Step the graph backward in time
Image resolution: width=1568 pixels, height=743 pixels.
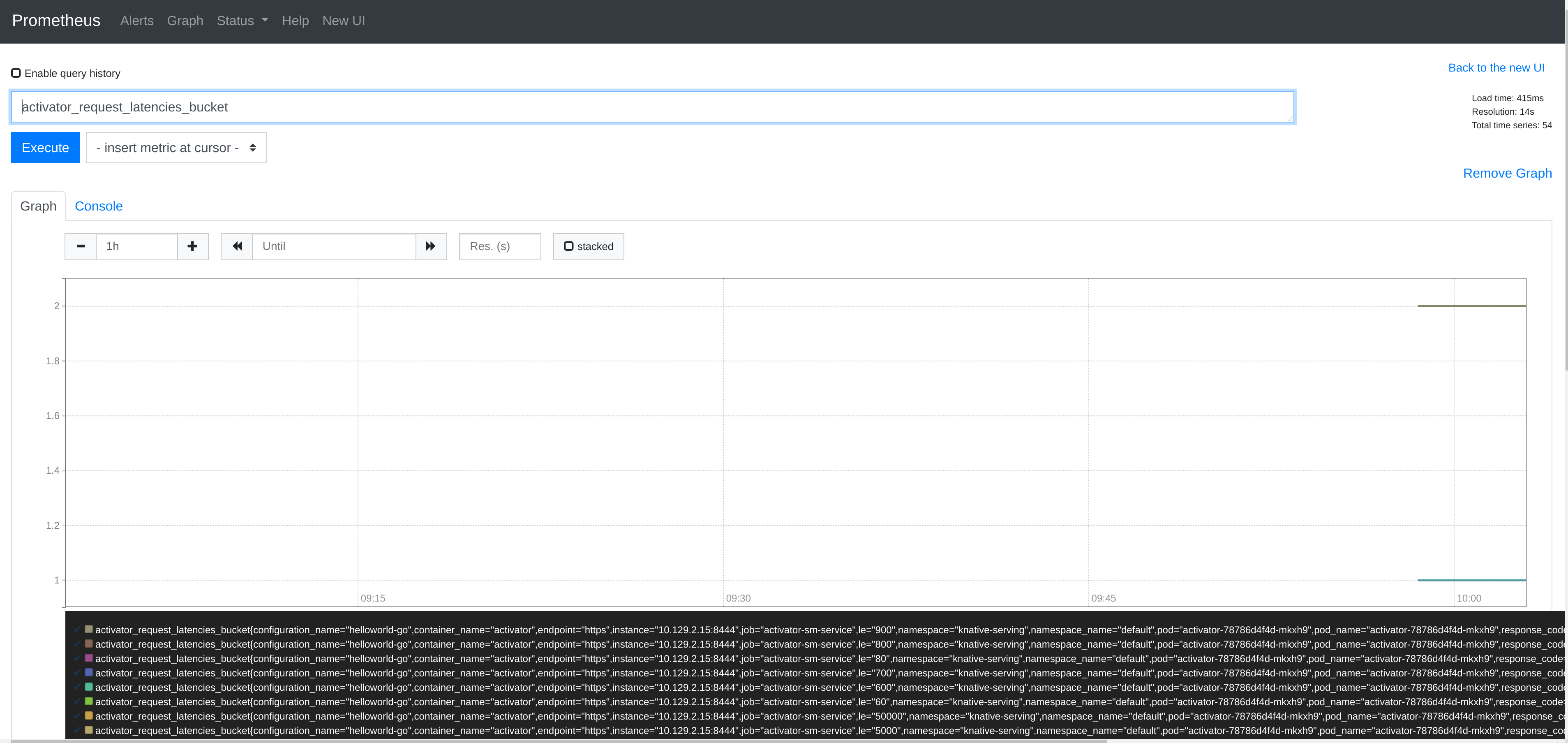coord(237,247)
